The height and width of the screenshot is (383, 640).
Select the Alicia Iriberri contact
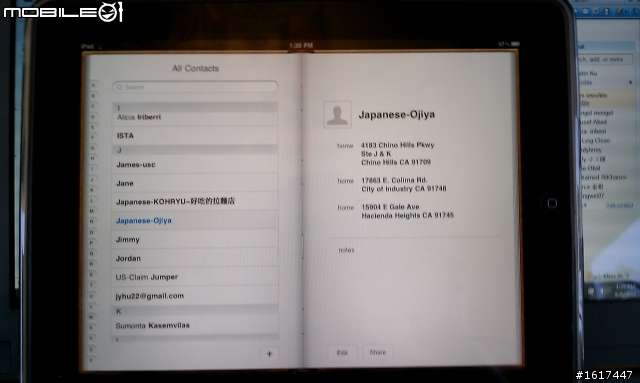point(195,117)
